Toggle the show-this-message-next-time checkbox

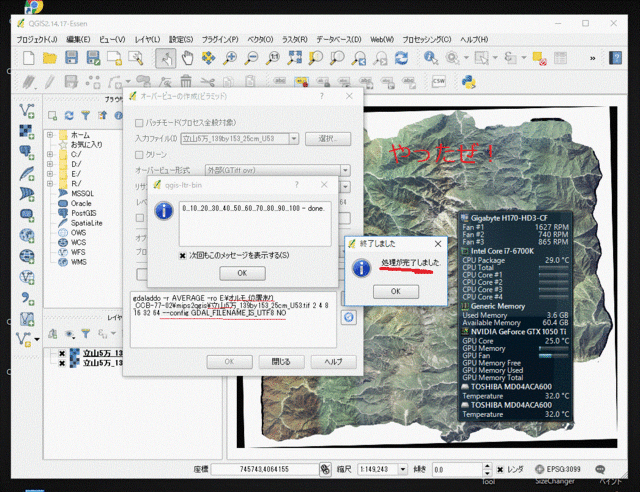tap(182, 256)
